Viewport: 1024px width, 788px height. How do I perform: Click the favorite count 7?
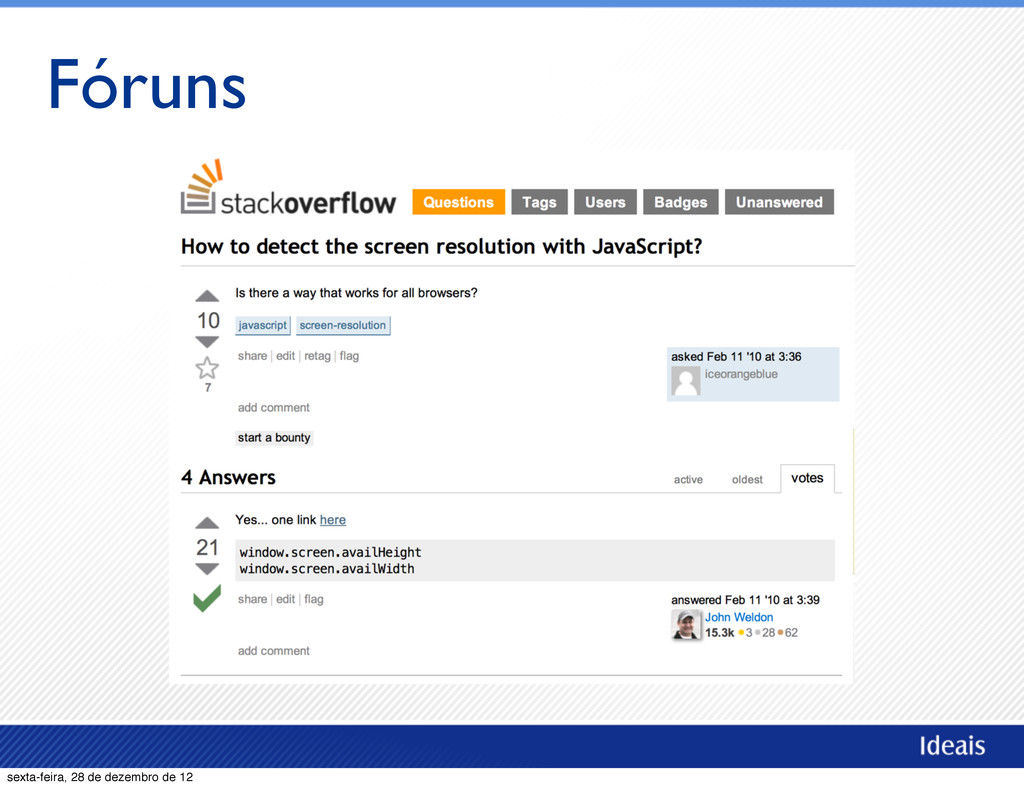coord(208,388)
